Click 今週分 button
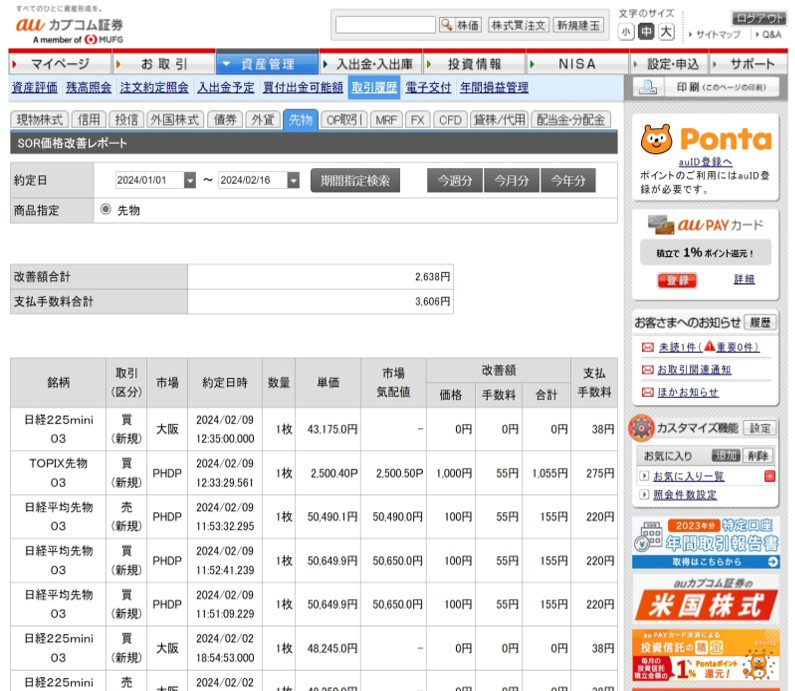The height and width of the screenshot is (691, 795). pyautogui.click(x=455, y=180)
